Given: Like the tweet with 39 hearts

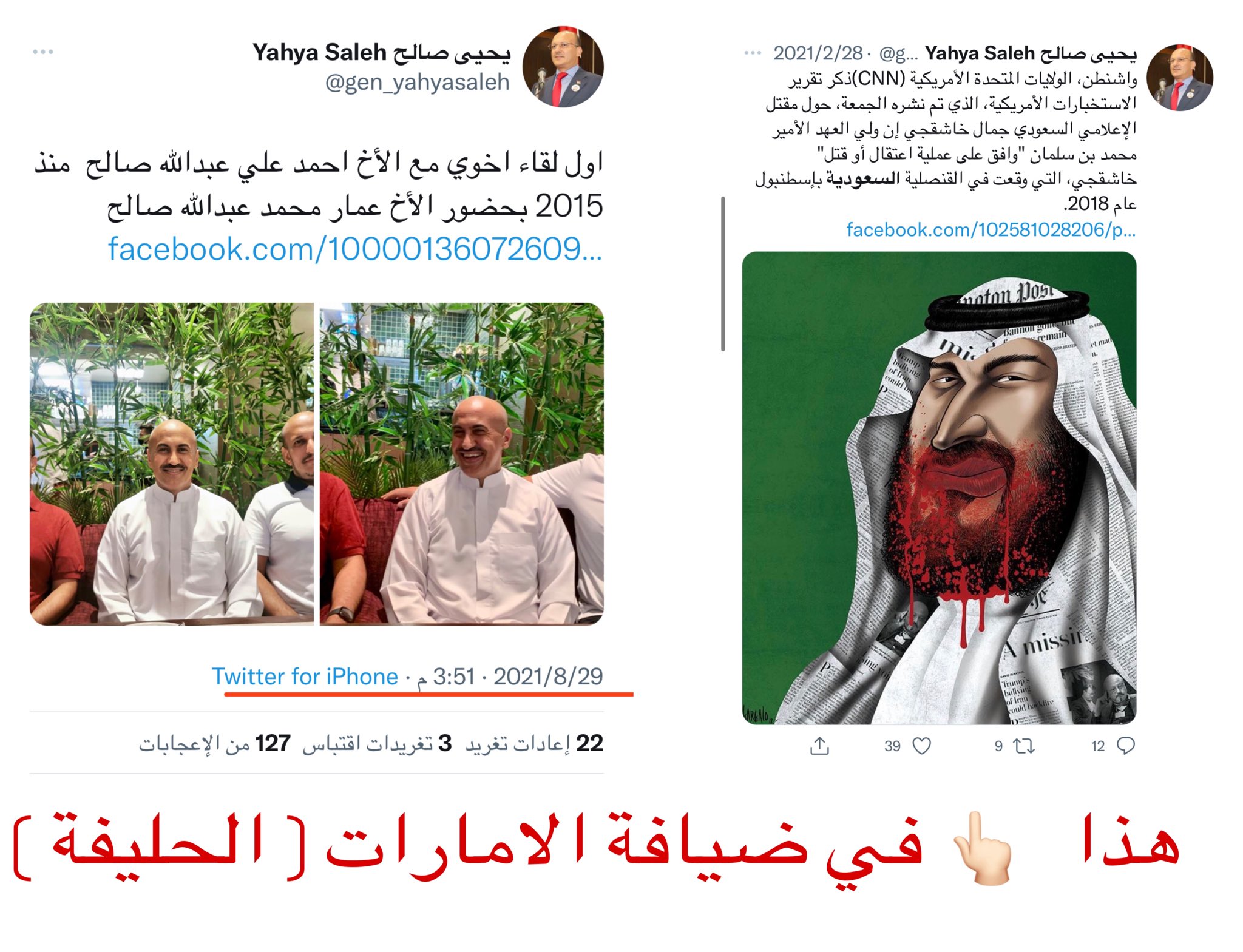Looking at the screenshot, I should click(x=922, y=746).
